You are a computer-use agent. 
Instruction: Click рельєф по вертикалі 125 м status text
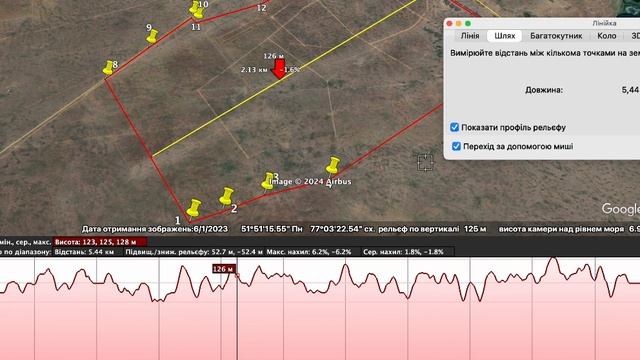point(432,229)
